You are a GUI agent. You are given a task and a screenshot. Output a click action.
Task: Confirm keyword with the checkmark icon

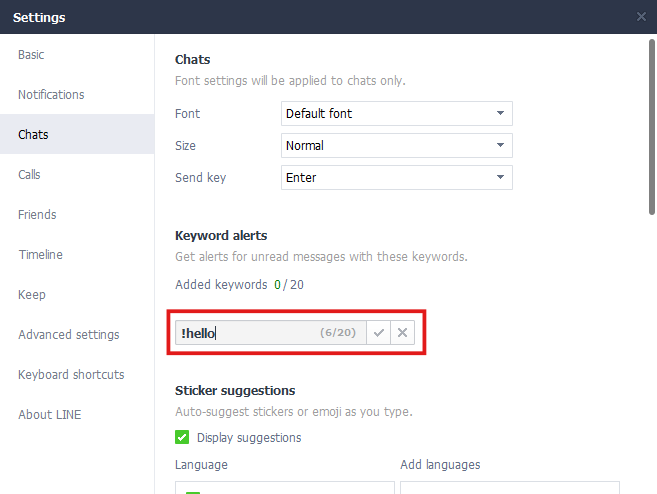(x=379, y=333)
